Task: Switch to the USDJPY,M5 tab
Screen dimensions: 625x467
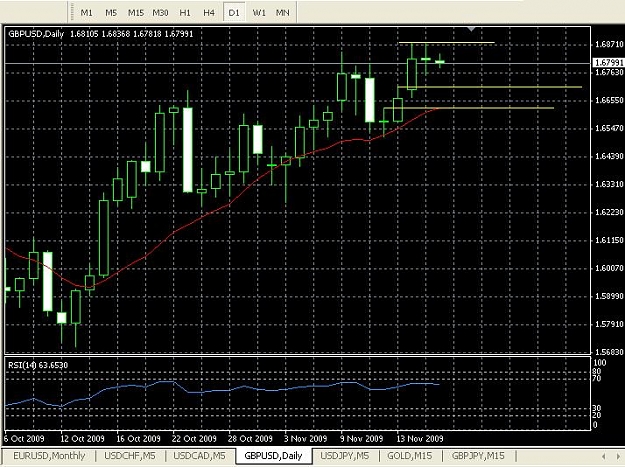Action: tap(345, 455)
